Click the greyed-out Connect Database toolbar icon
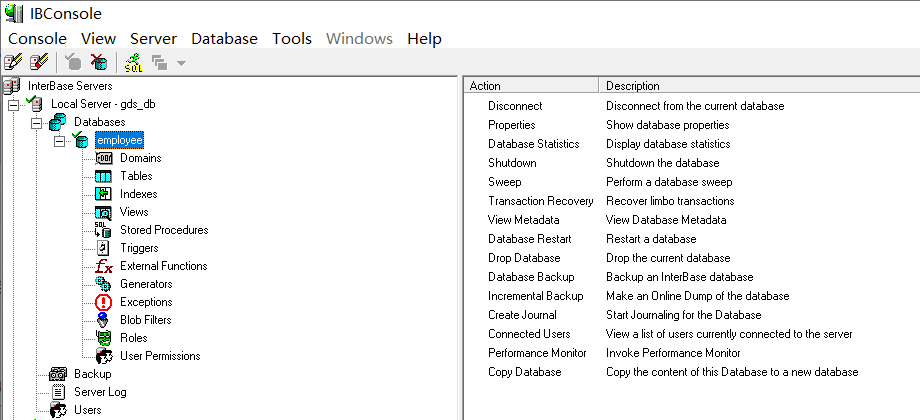The width and height of the screenshot is (920, 420). point(73,62)
